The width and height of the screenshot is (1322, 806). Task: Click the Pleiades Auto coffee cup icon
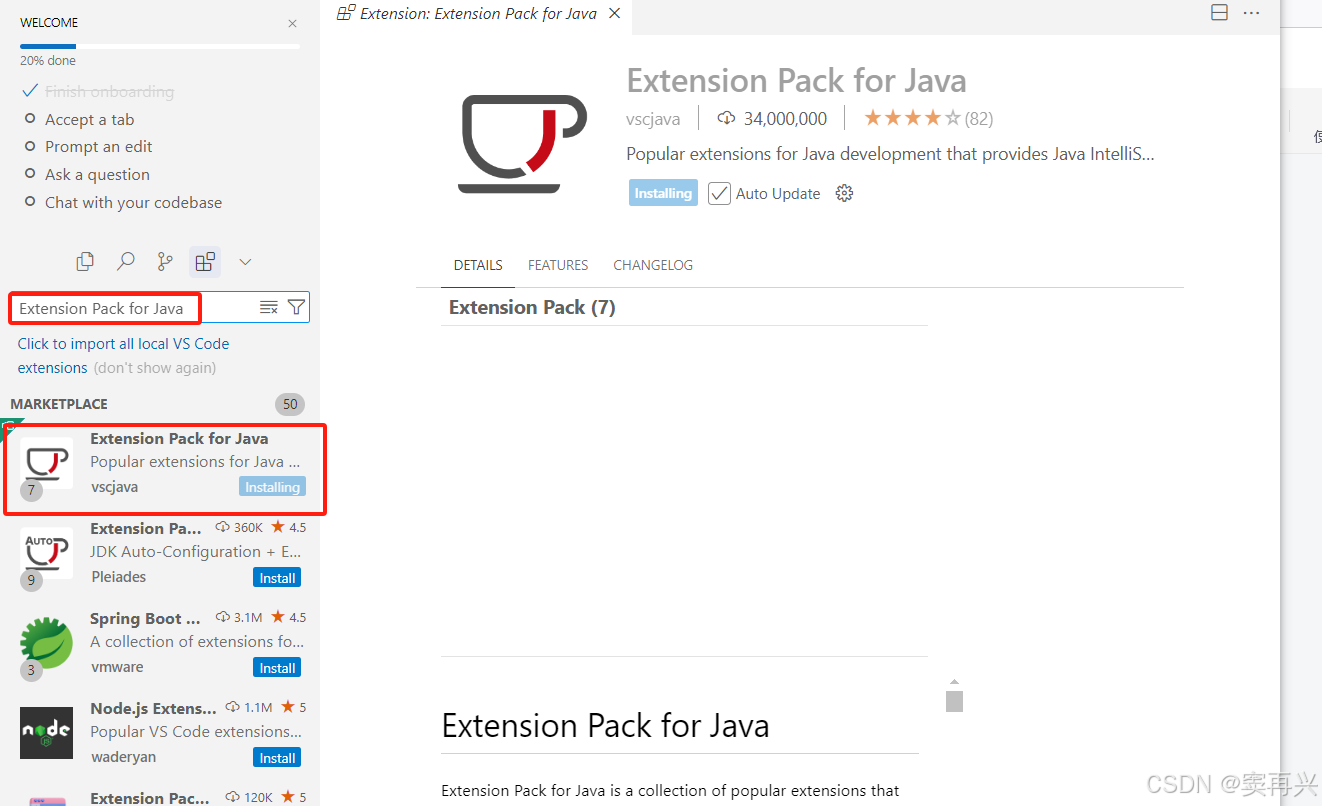[46, 553]
